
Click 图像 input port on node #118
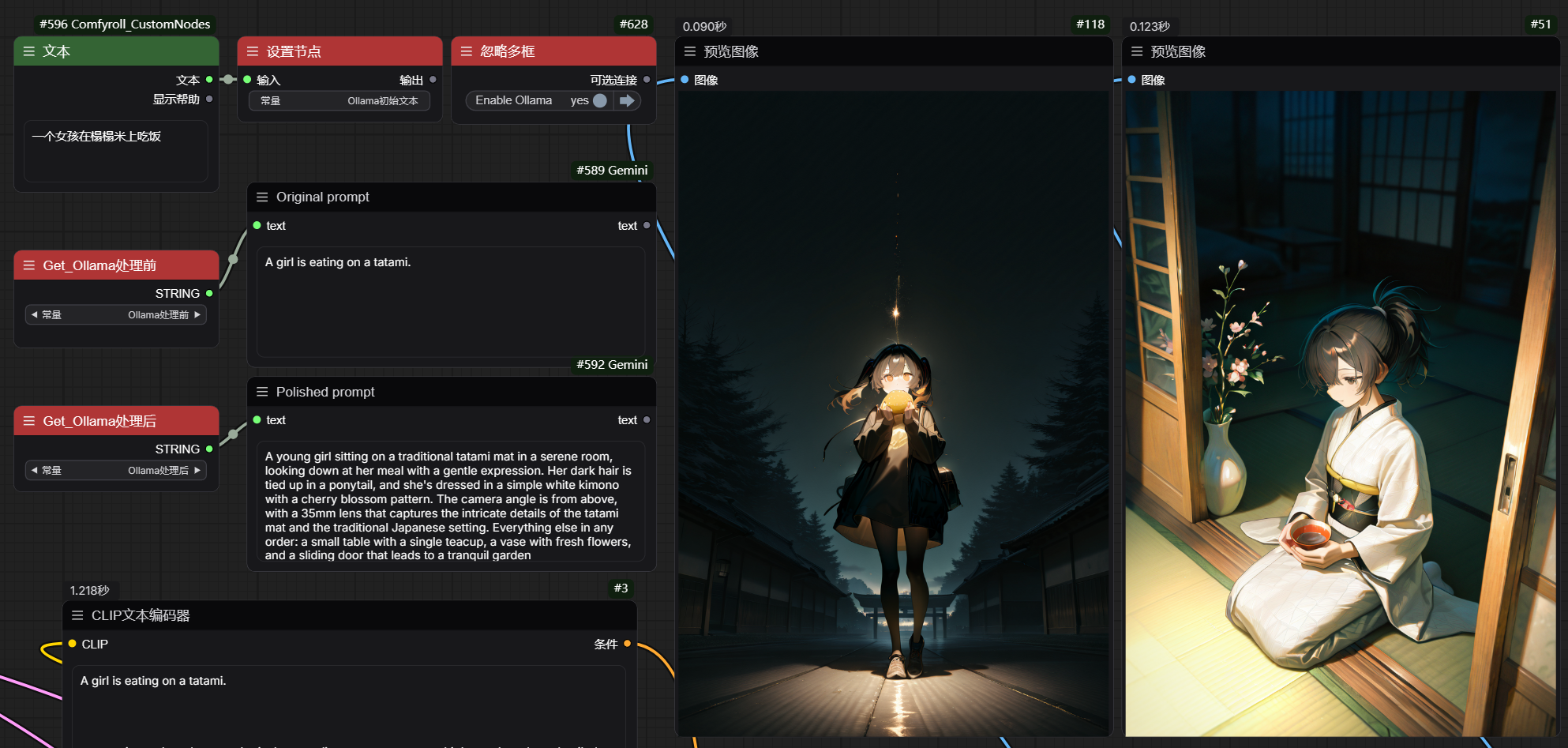(x=685, y=80)
